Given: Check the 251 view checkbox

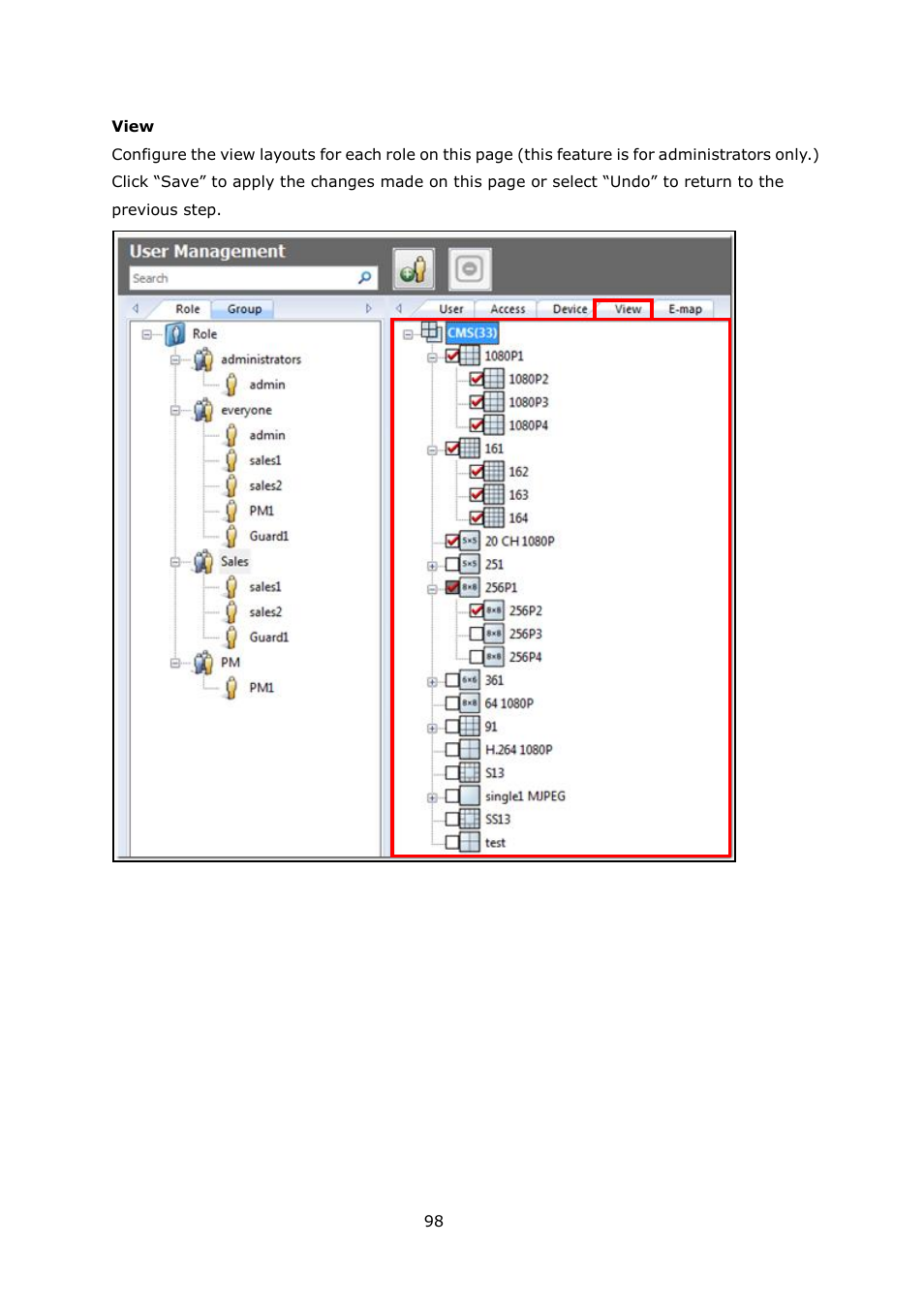Looking at the screenshot, I should coord(452,564).
